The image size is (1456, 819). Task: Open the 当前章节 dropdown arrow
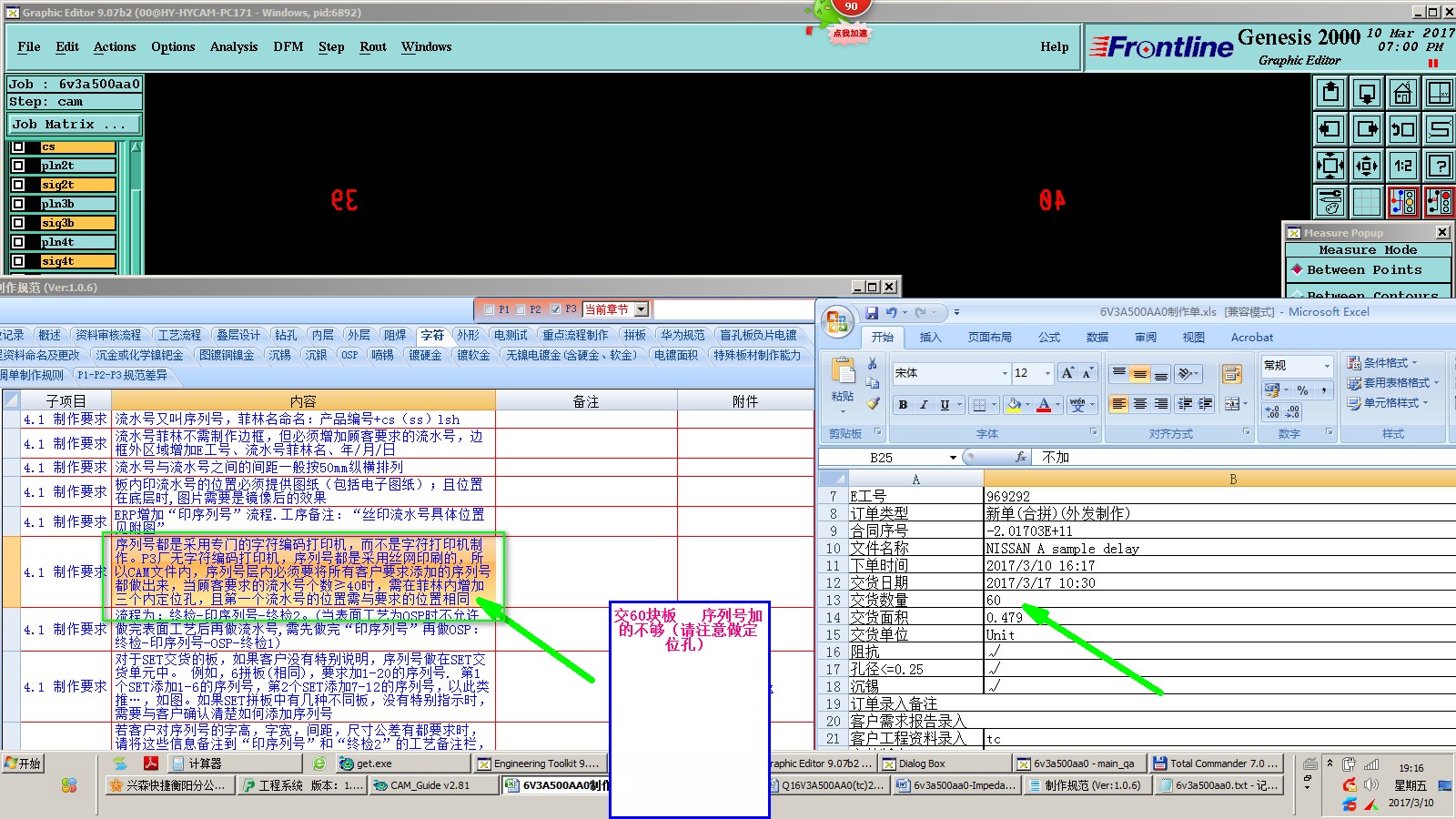(x=642, y=309)
